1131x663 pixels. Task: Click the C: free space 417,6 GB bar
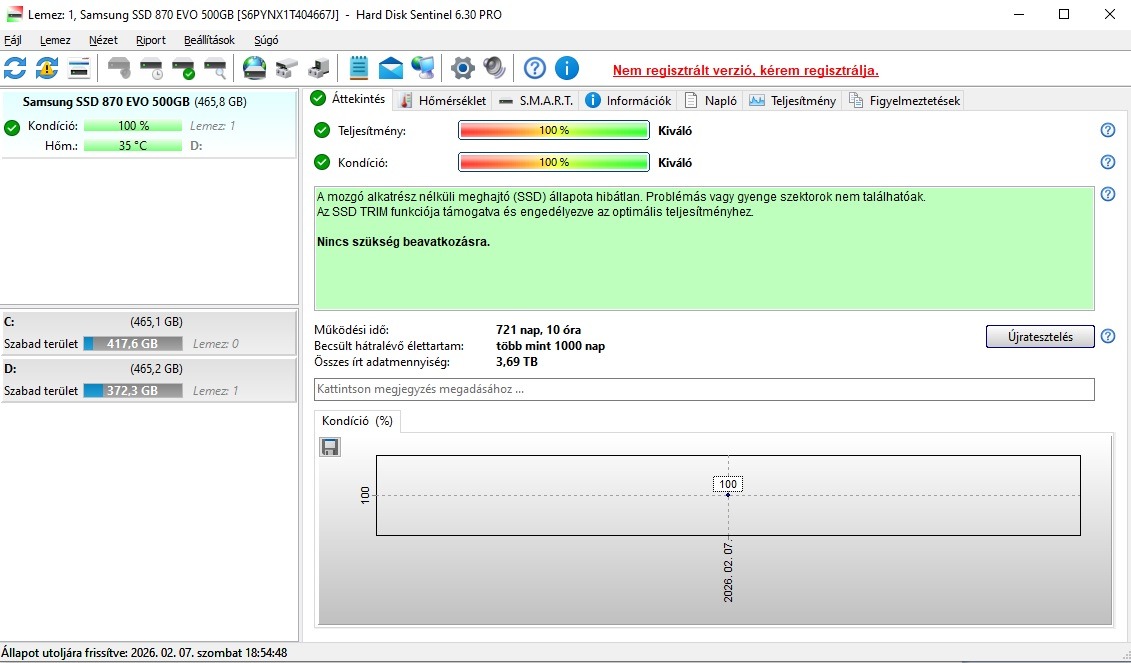pyautogui.click(x=133, y=344)
